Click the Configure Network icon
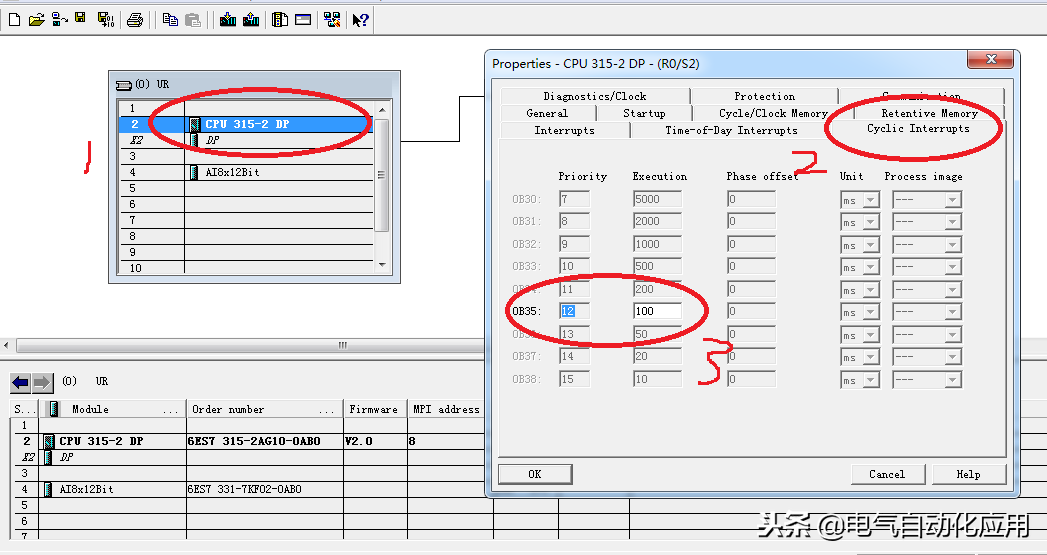The width and height of the screenshot is (1047, 555). [x=332, y=20]
